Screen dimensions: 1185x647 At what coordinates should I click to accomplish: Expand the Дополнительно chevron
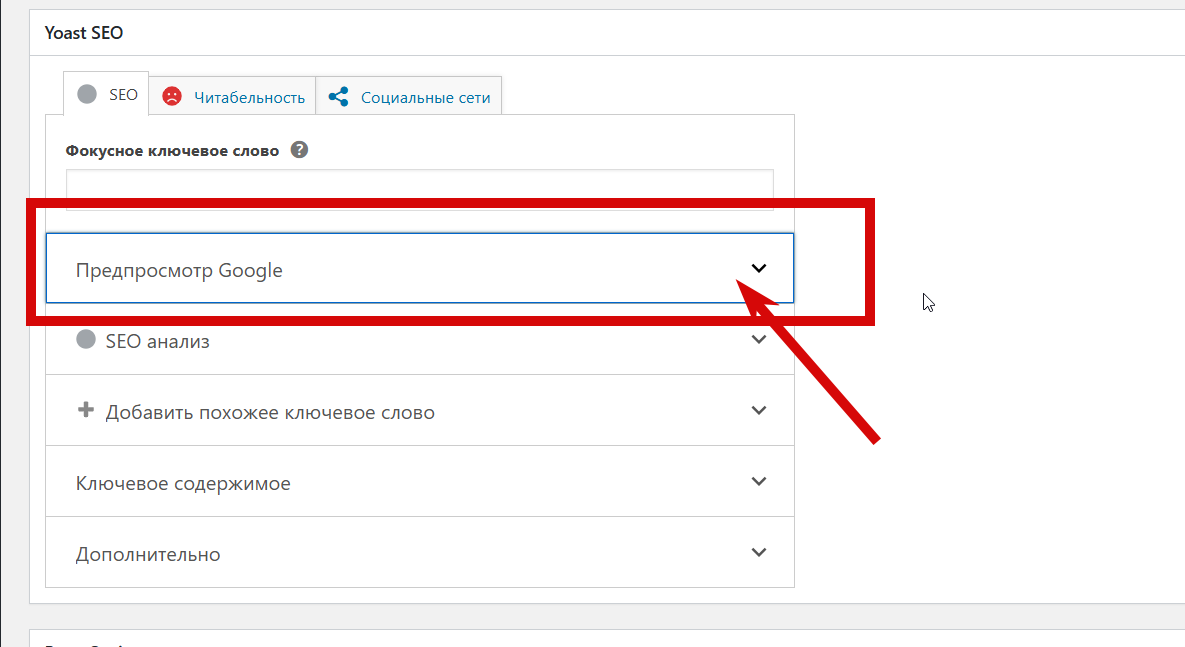[759, 553]
